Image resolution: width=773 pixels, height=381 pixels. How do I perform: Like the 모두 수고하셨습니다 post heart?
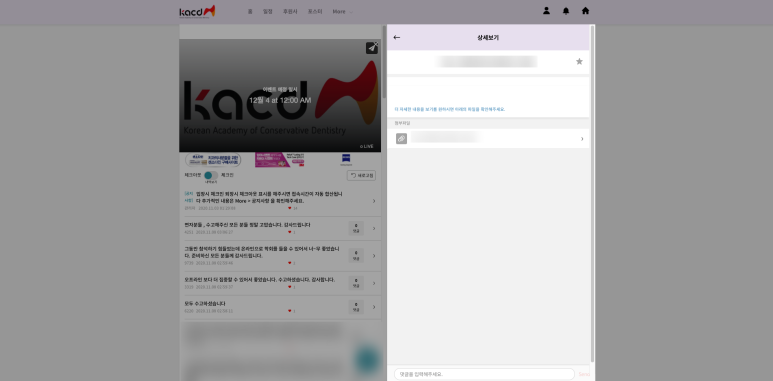pos(290,311)
